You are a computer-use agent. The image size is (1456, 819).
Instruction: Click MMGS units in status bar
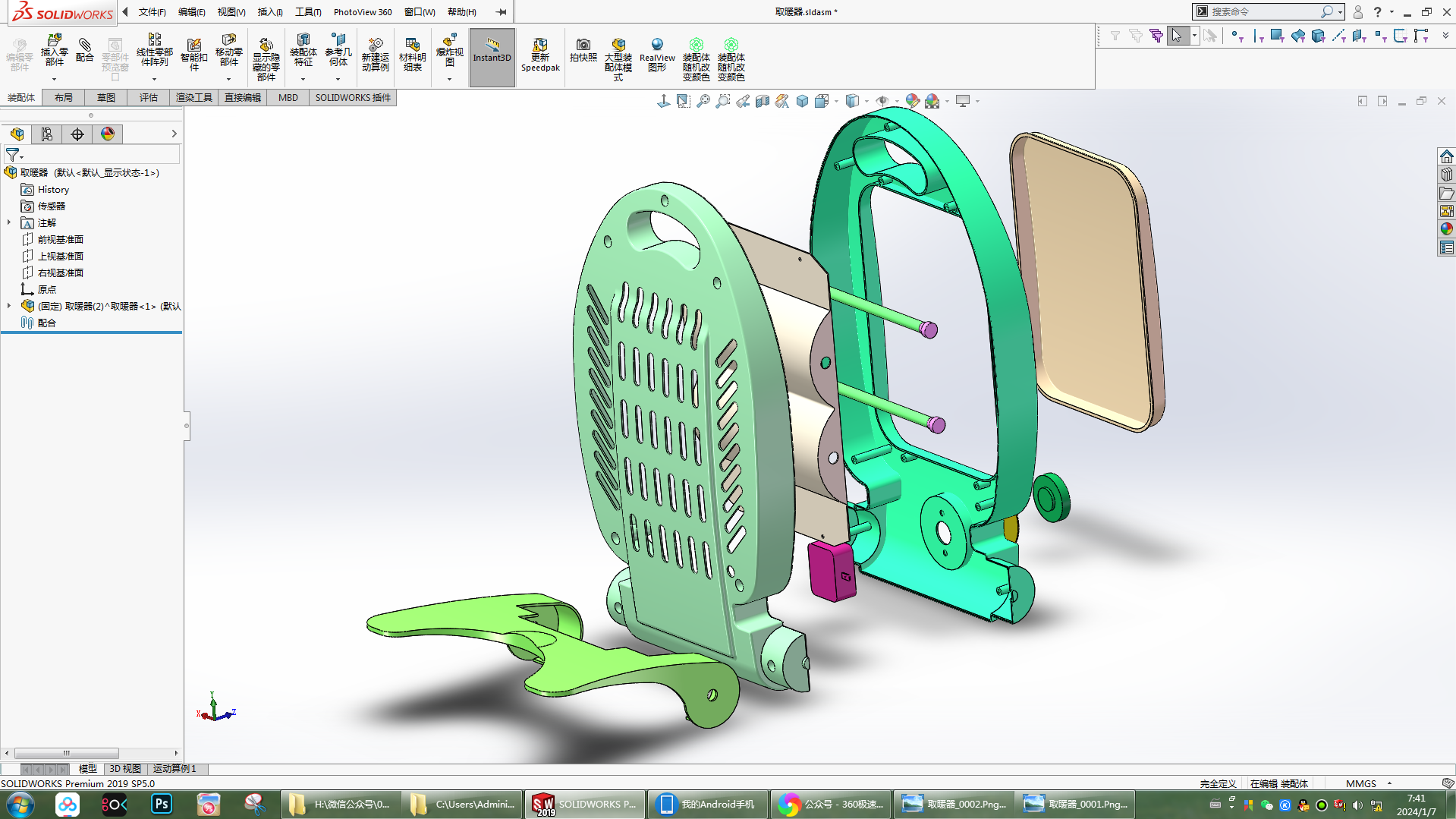click(1361, 783)
